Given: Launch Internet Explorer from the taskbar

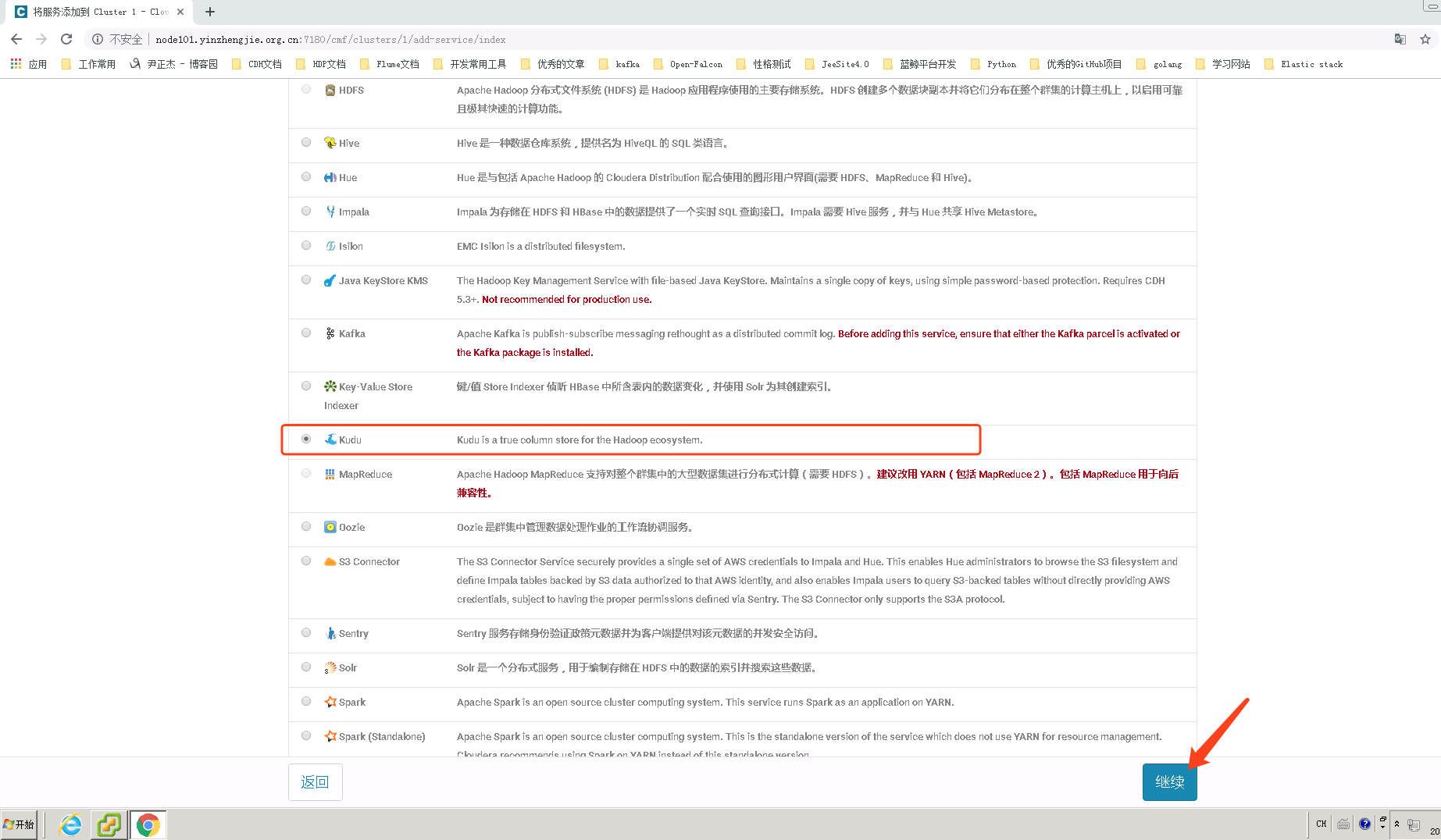Looking at the screenshot, I should [x=70, y=824].
